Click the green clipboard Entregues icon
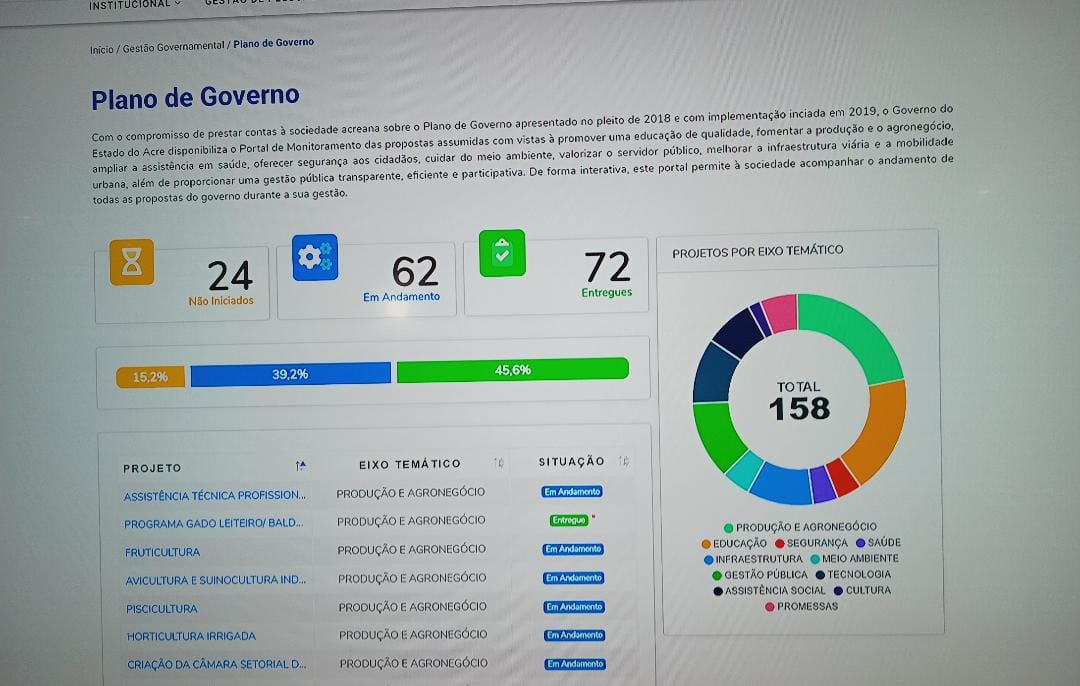The image size is (1080, 686). click(x=501, y=254)
